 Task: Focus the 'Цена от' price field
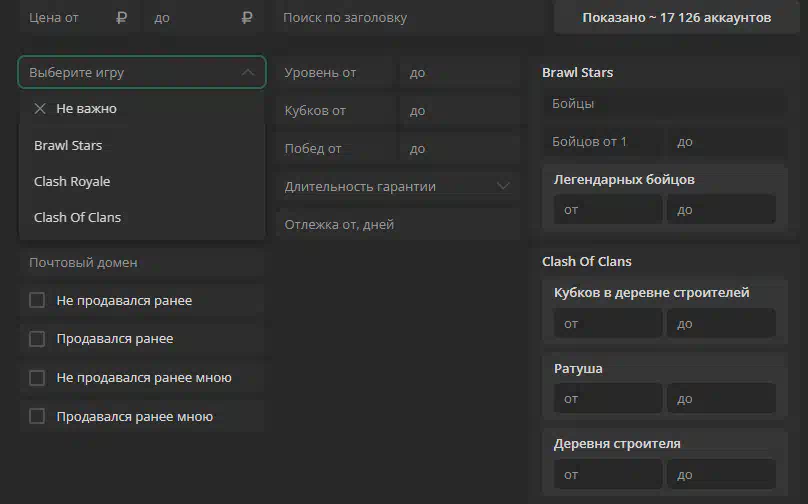pos(80,18)
